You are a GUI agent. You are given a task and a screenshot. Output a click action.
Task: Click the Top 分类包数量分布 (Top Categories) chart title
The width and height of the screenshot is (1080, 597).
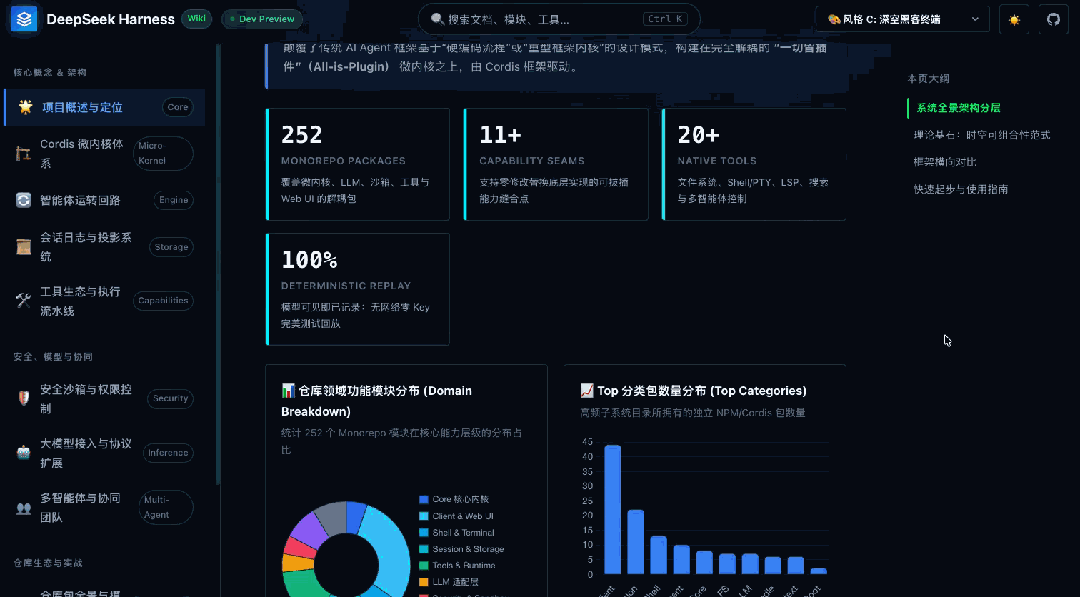(x=693, y=390)
